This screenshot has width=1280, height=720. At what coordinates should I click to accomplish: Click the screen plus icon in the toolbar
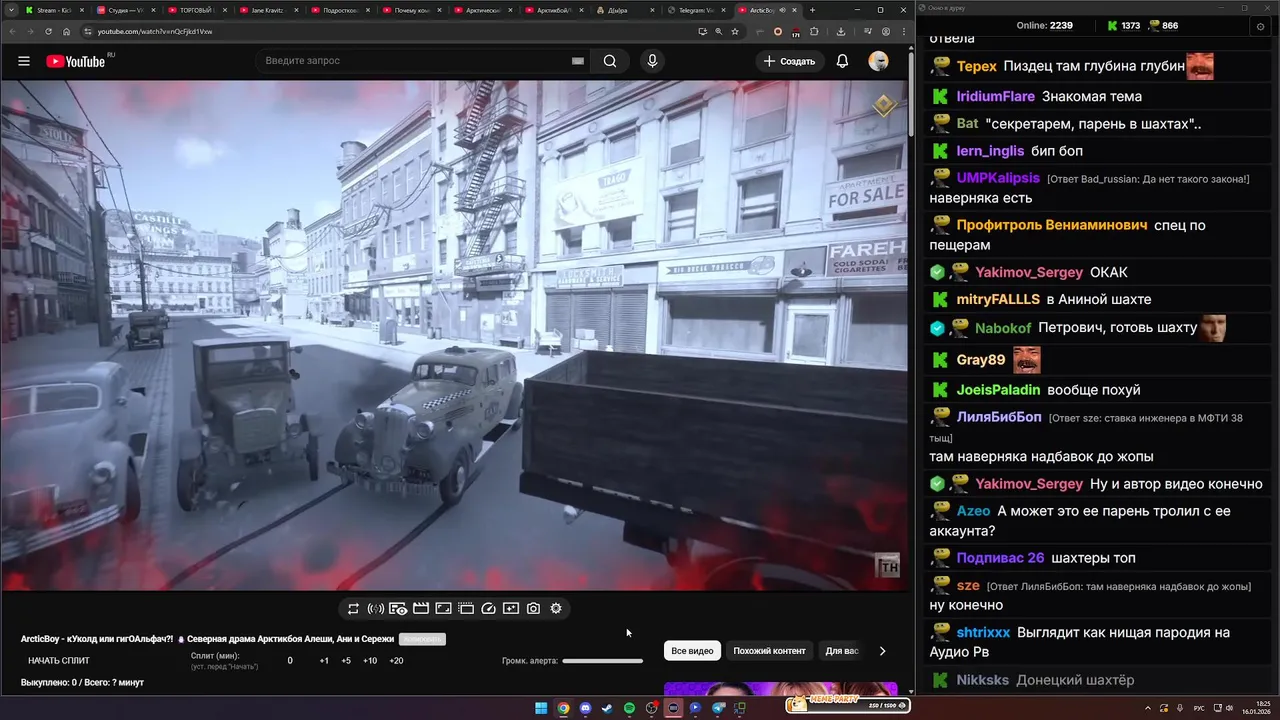pos(511,608)
